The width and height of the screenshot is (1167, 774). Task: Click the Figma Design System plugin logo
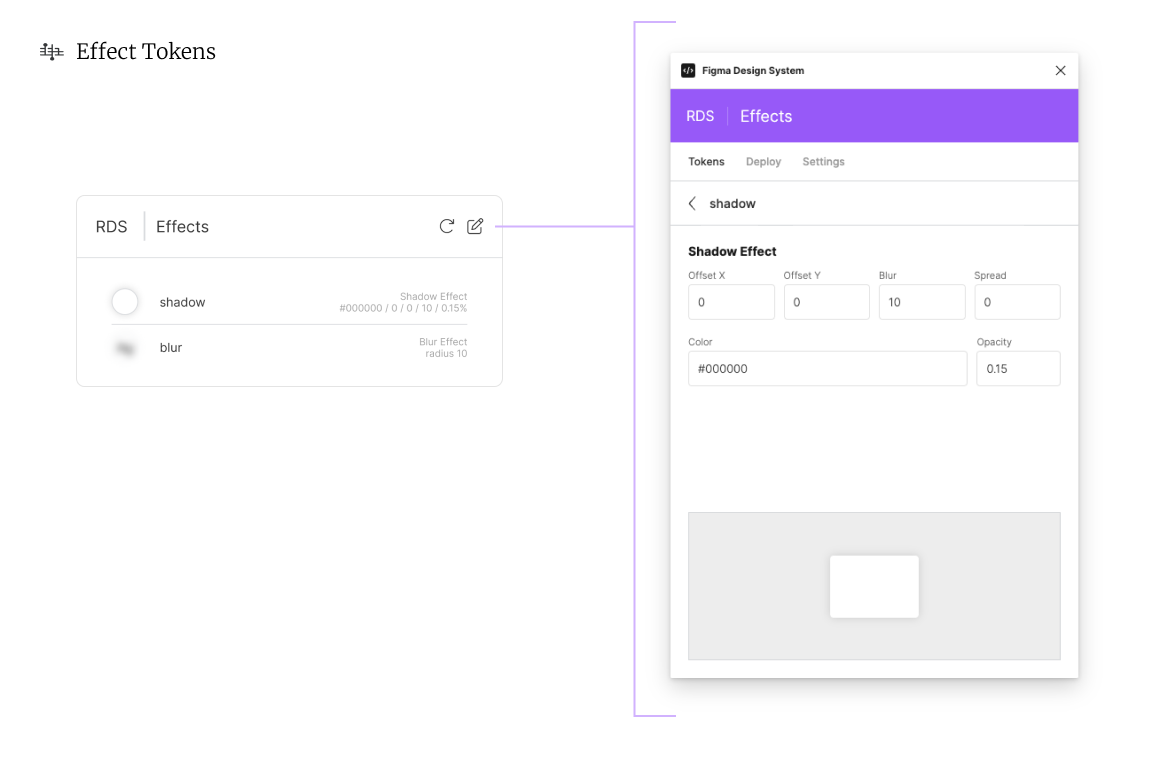click(x=688, y=71)
